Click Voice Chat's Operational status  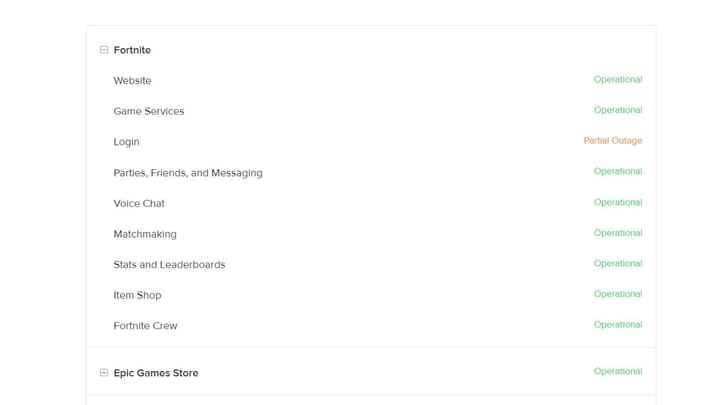[x=618, y=202]
